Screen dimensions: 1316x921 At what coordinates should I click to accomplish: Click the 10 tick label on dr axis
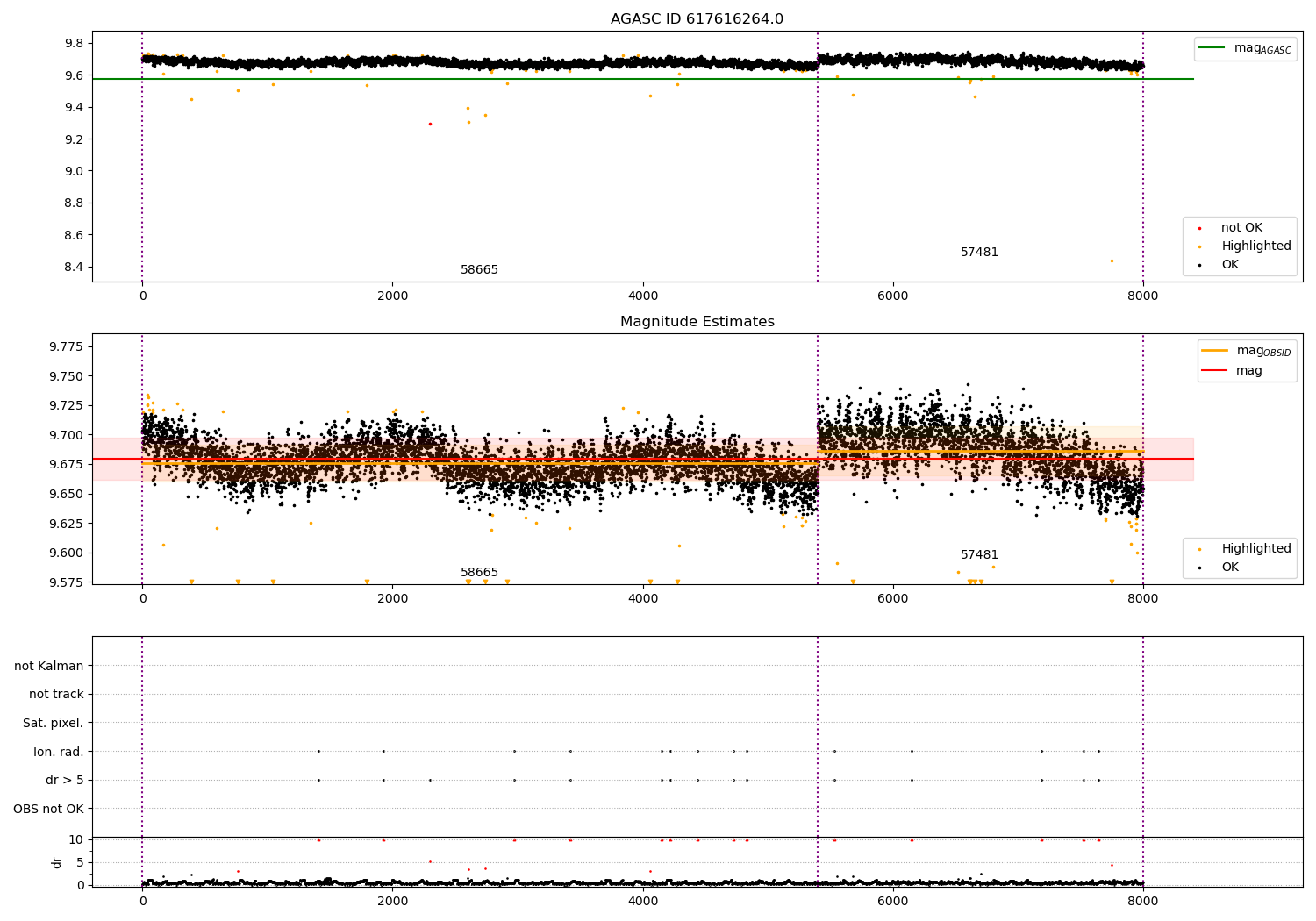coord(76,840)
